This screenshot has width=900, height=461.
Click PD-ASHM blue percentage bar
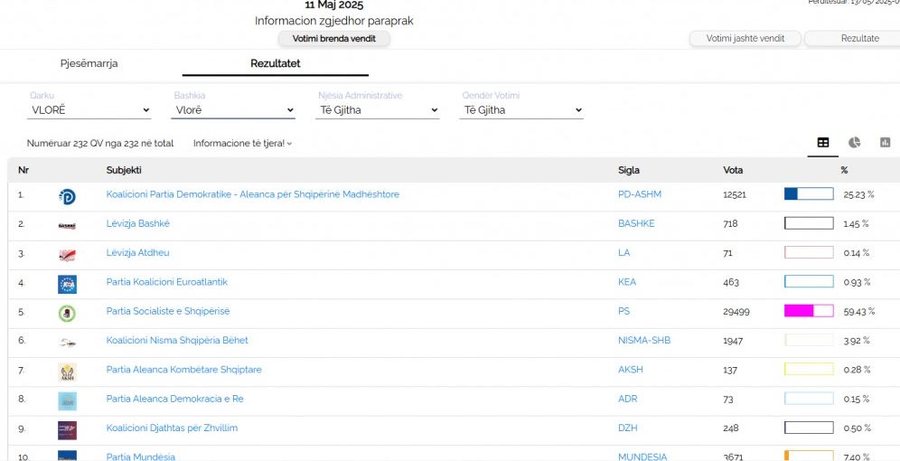tap(809, 194)
